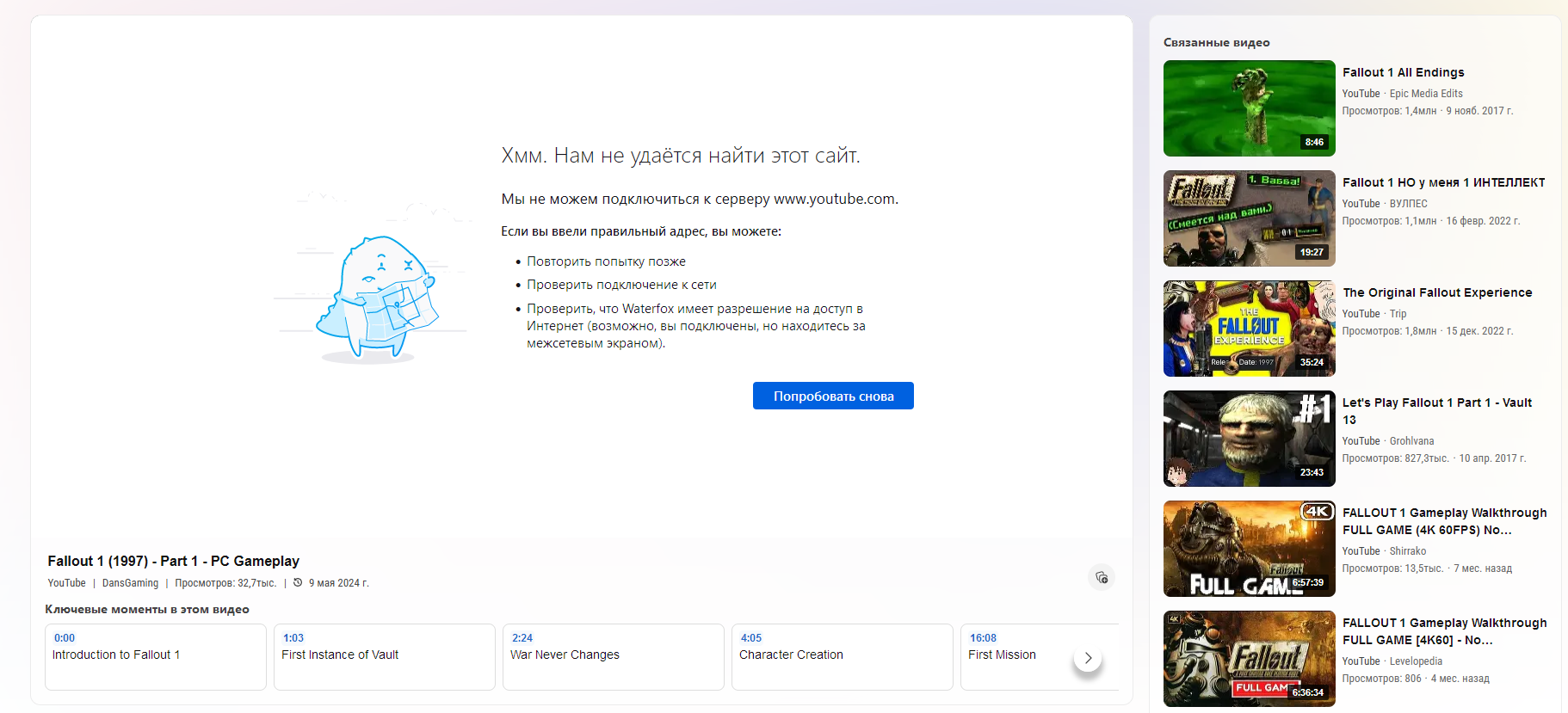Open Levelopedia 4K60 full game thumbnail

1249,659
